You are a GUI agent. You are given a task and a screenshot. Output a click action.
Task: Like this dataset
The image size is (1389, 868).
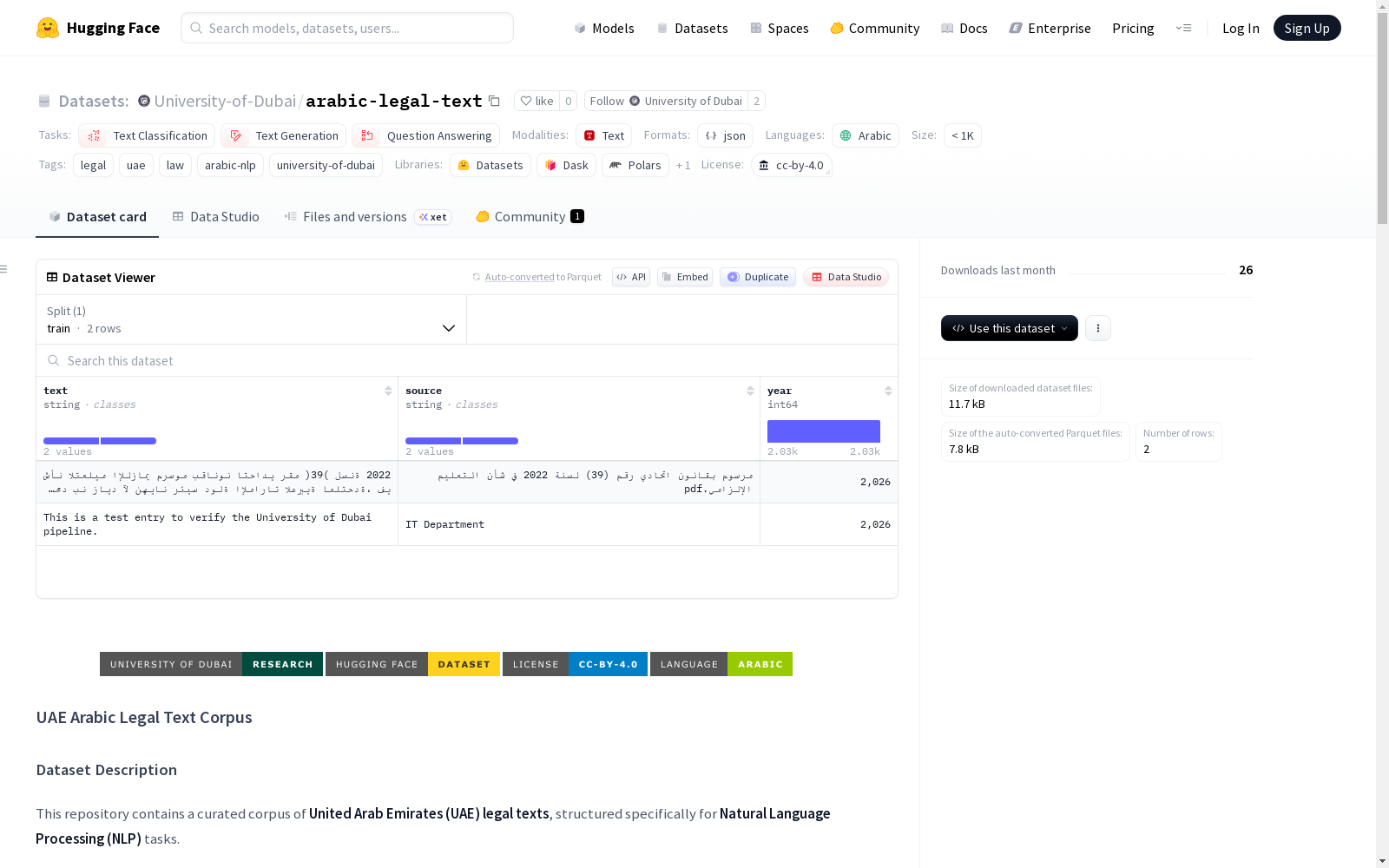[537, 101]
